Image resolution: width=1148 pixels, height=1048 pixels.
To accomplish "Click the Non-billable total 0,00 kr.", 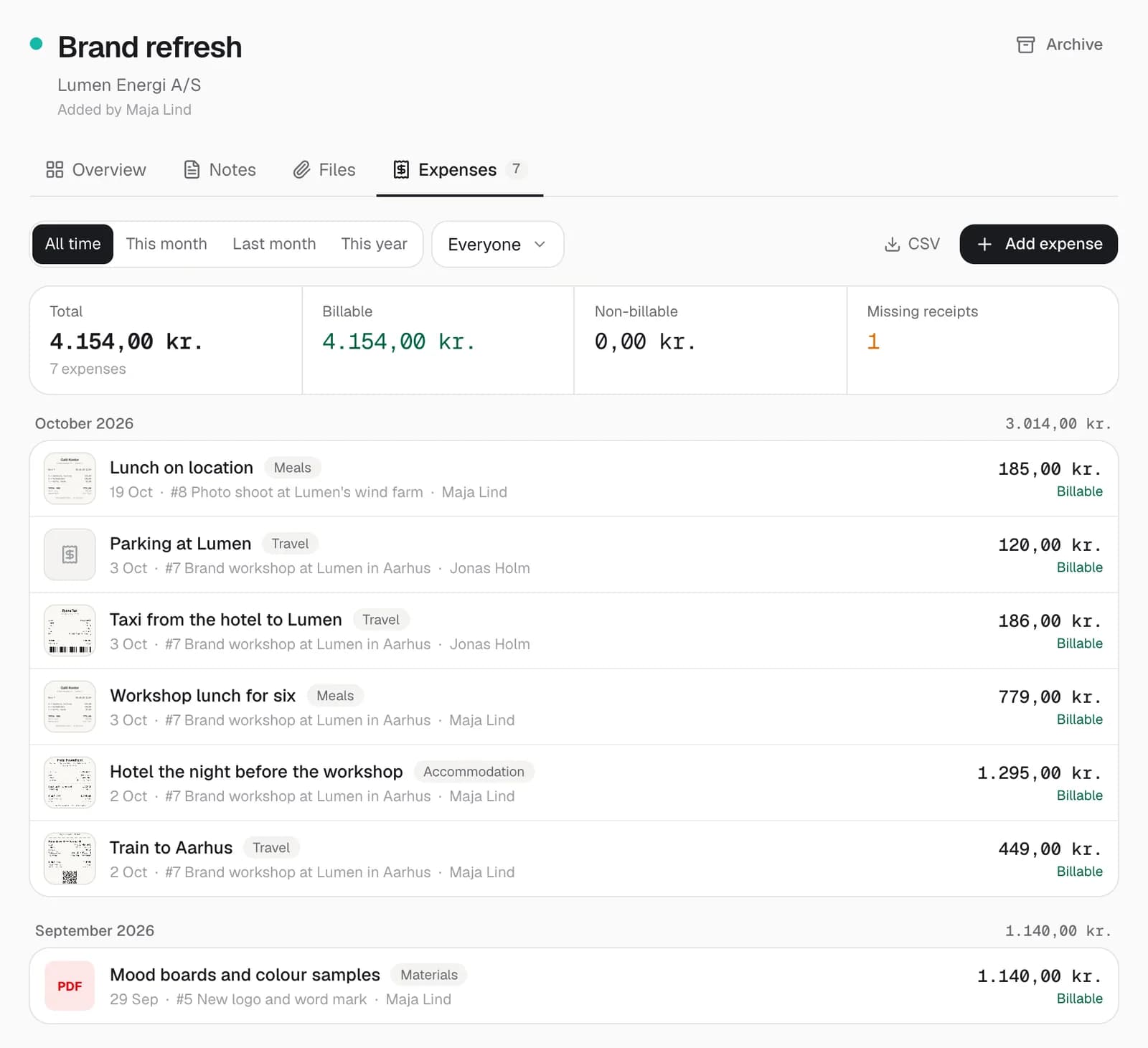I will tap(645, 341).
